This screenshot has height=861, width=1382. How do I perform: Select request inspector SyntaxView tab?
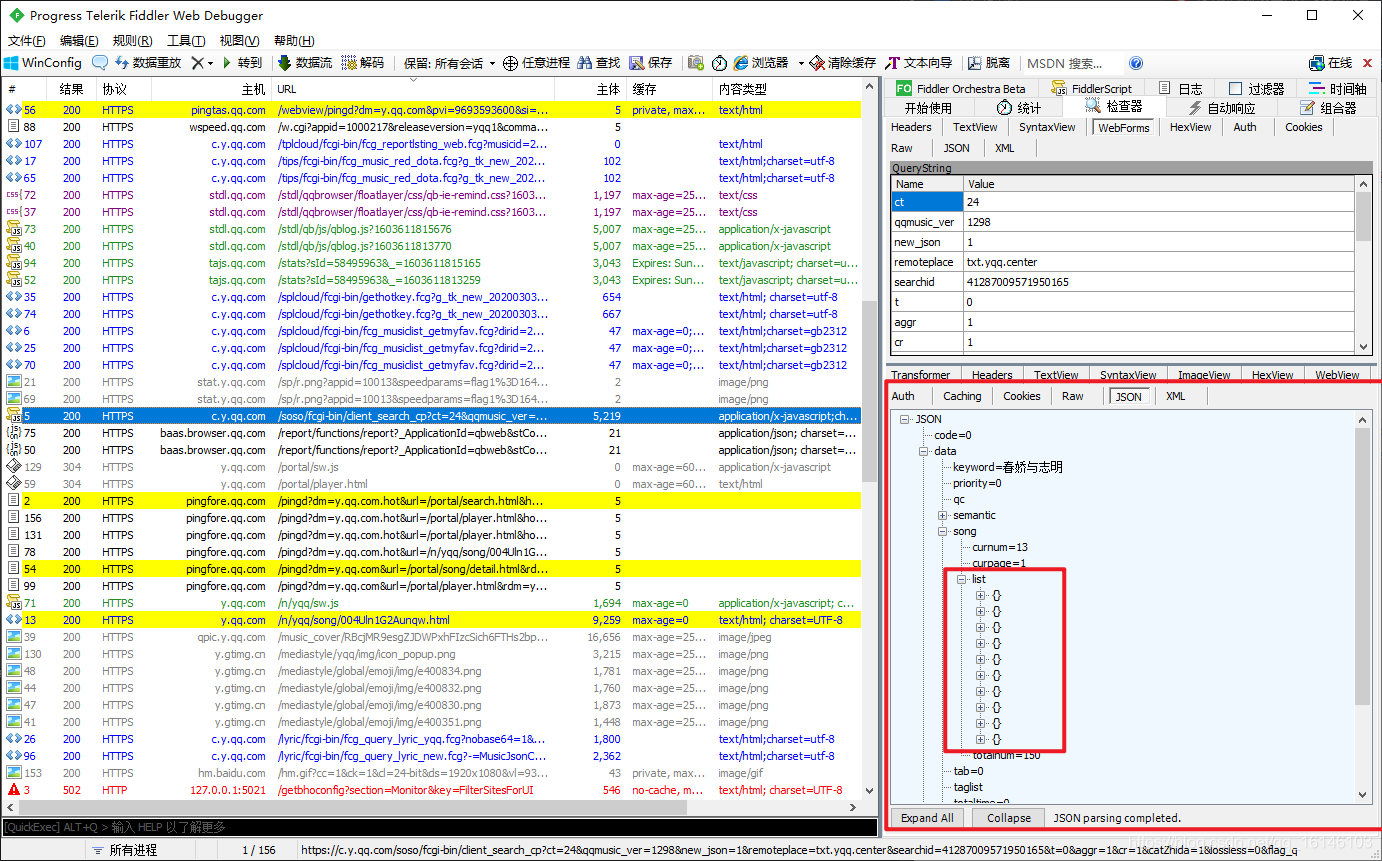pyautogui.click(x=1047, y=127)
